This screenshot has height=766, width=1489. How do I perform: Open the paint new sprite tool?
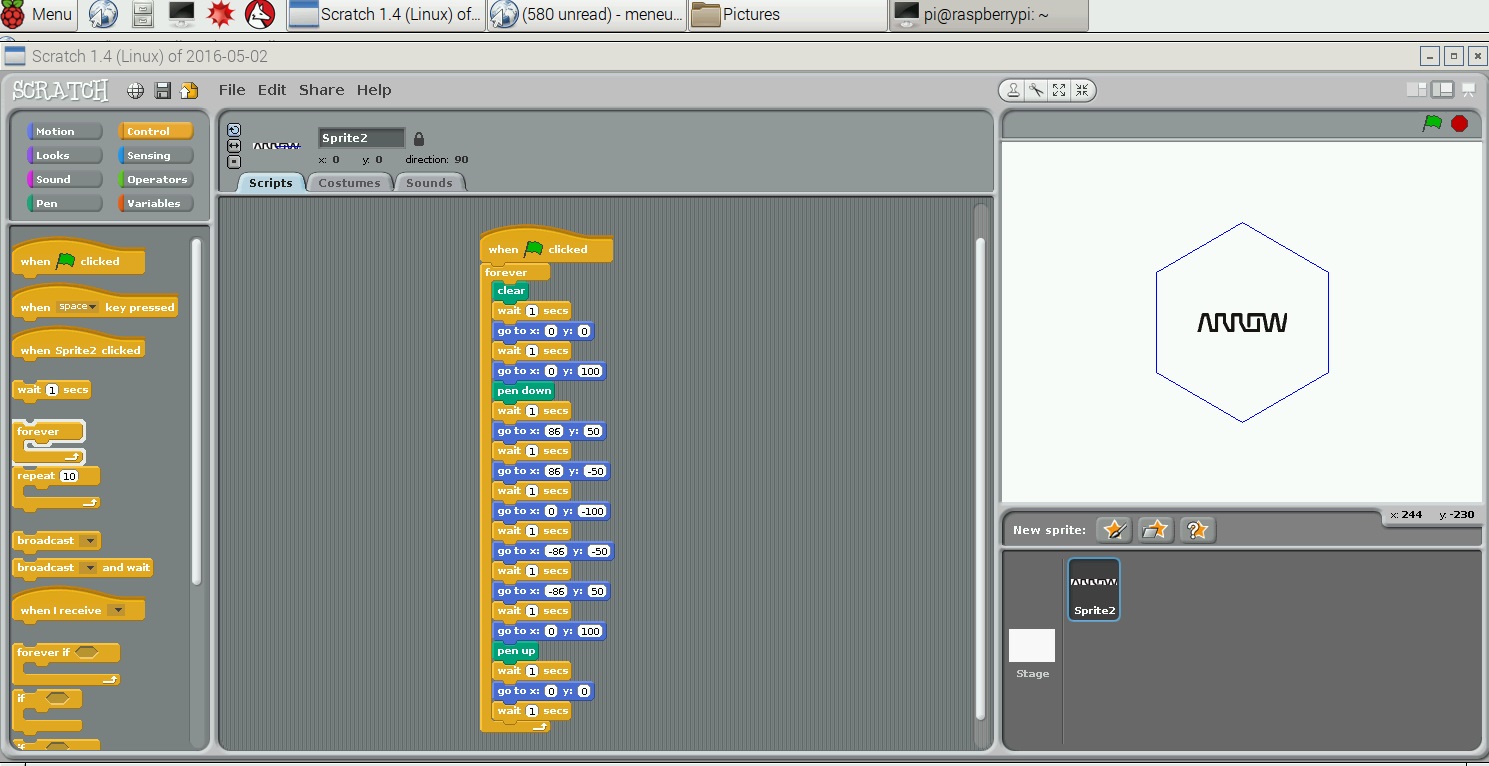click(1113, 530)
